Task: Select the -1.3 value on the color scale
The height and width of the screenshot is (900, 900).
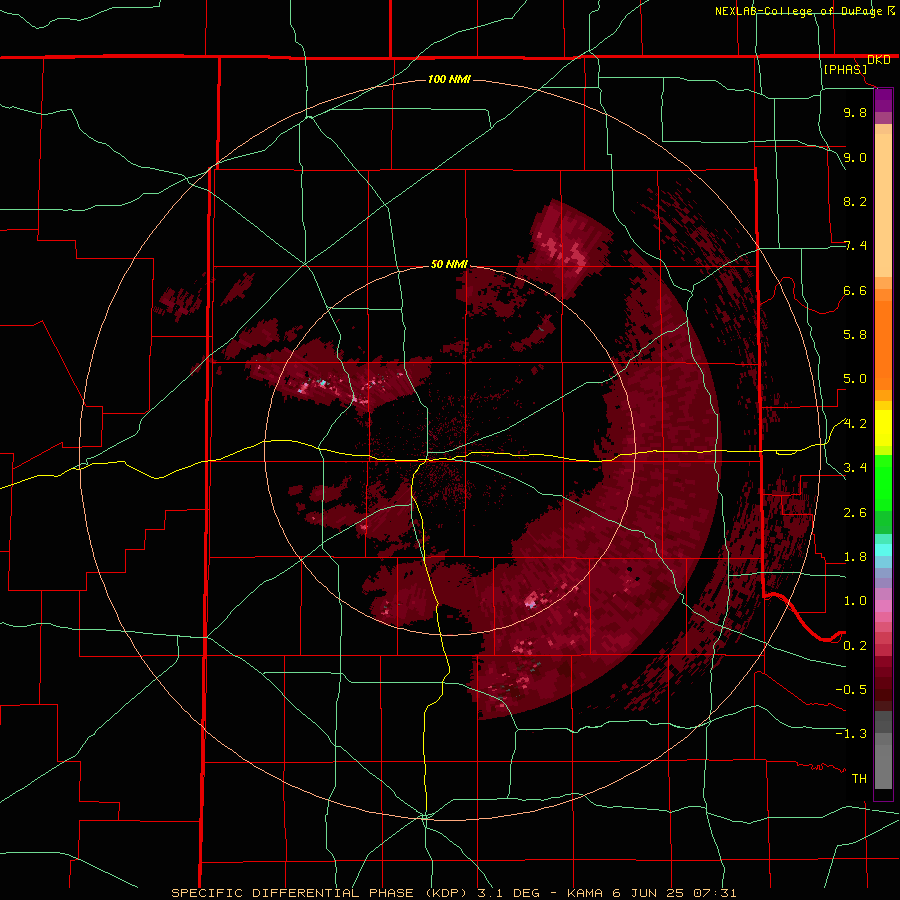Action: 851,734
